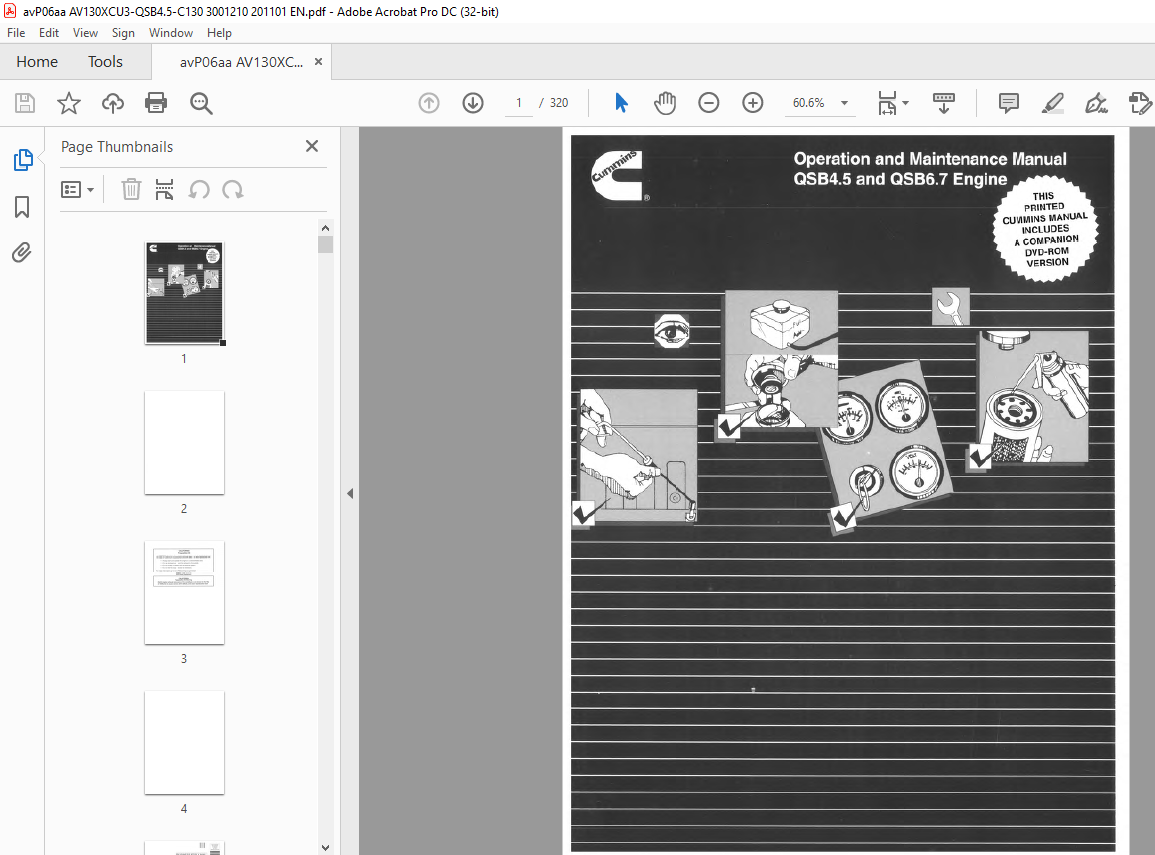Open the Bookmarks panel icon
The image size is (1155, 855).
click(22, 207)
